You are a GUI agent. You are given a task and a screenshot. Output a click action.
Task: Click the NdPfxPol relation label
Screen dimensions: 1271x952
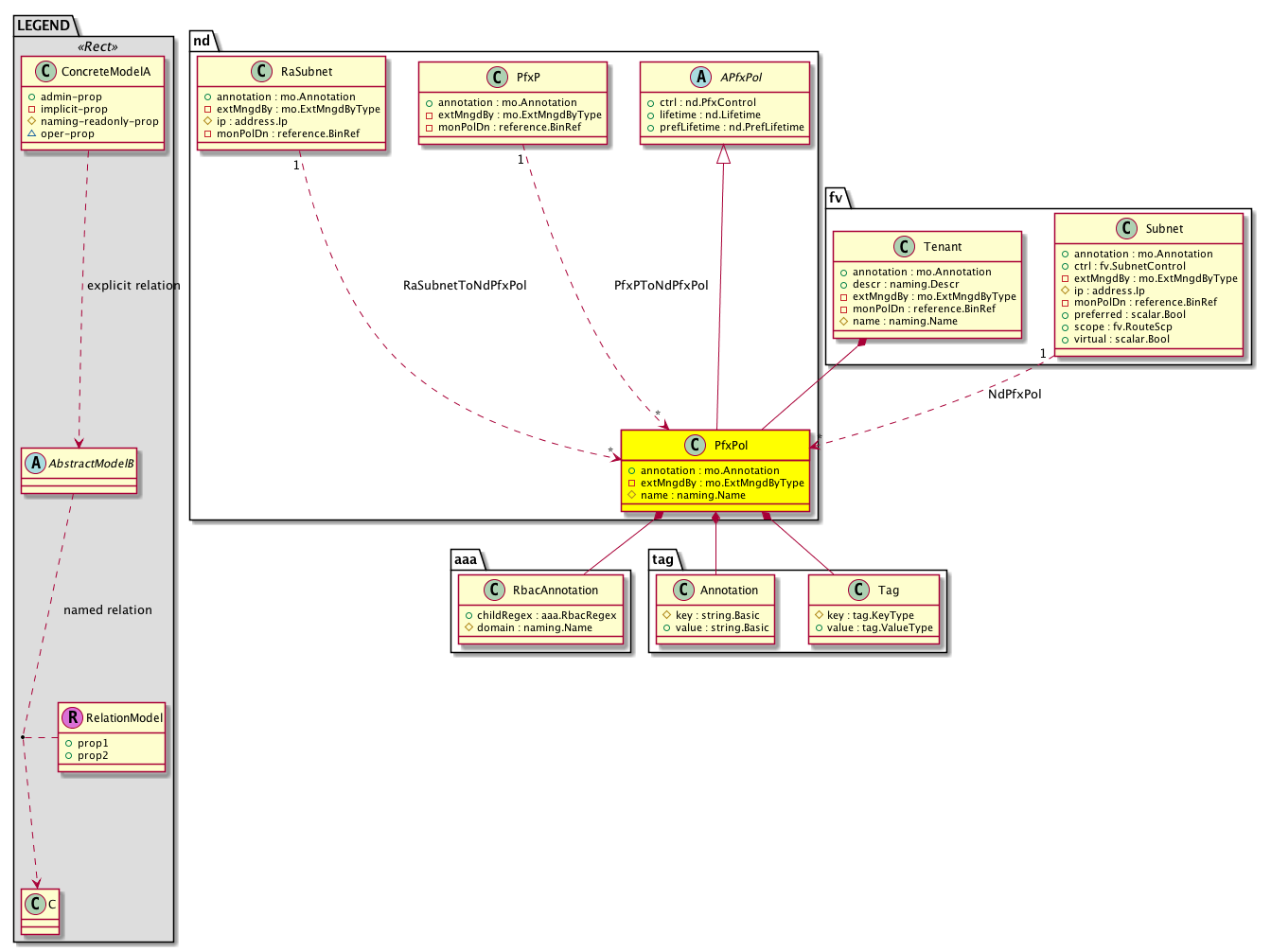tap(1015, 395)
